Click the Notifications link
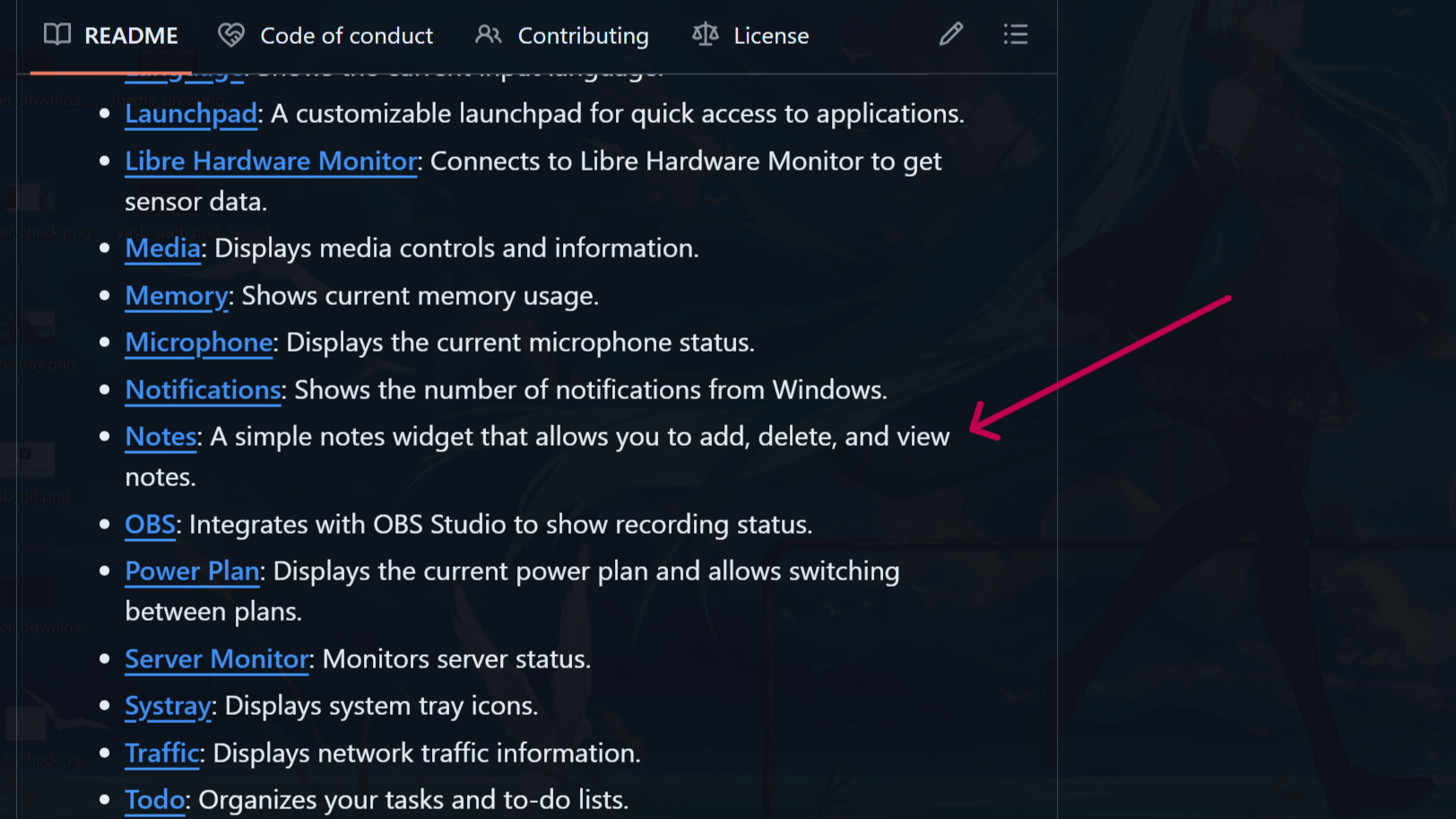 tap(203, 390)
